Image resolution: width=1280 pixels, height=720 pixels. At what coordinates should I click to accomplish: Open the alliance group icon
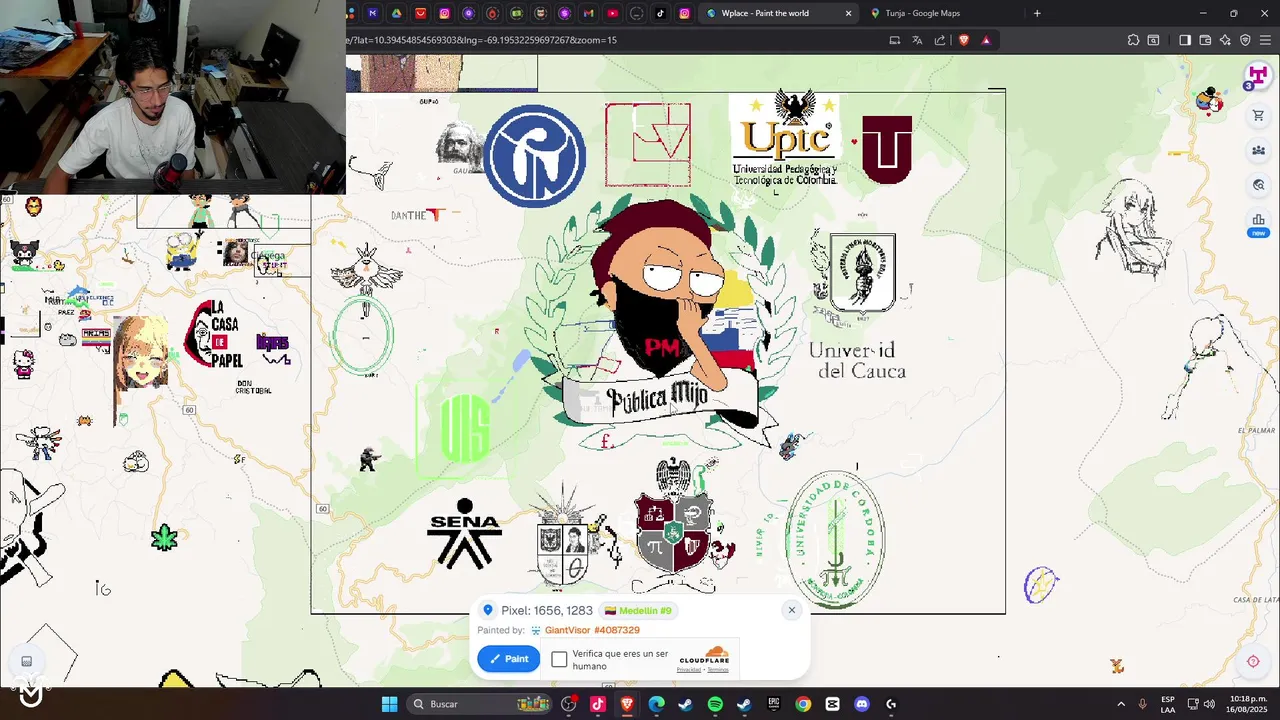point(1258,151)
